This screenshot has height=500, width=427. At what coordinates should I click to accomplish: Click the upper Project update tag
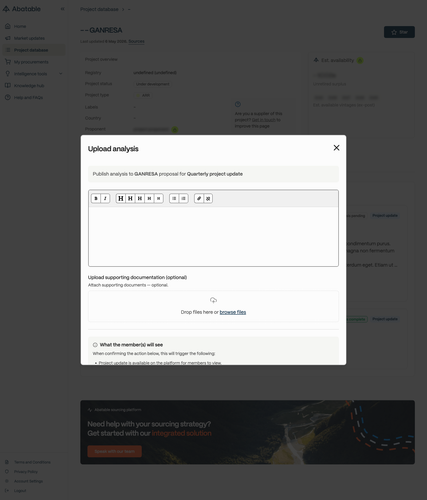click(385, 216)
